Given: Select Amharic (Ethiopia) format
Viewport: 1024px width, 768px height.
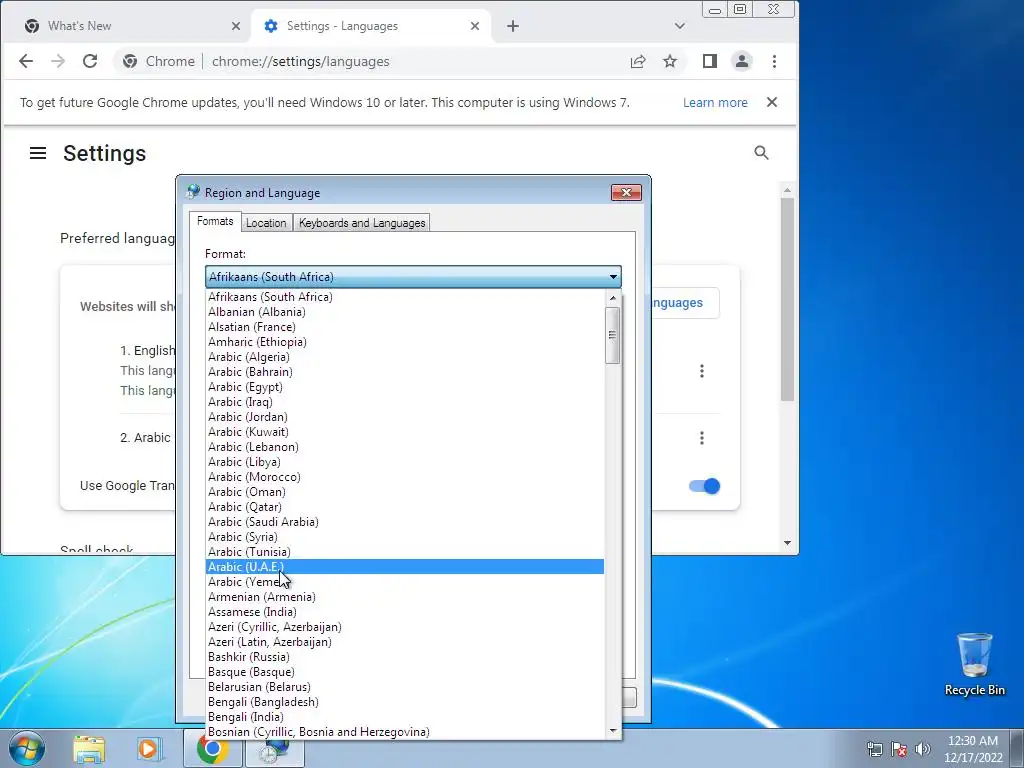Looking at the screenshot, I should tap(405, 342).
